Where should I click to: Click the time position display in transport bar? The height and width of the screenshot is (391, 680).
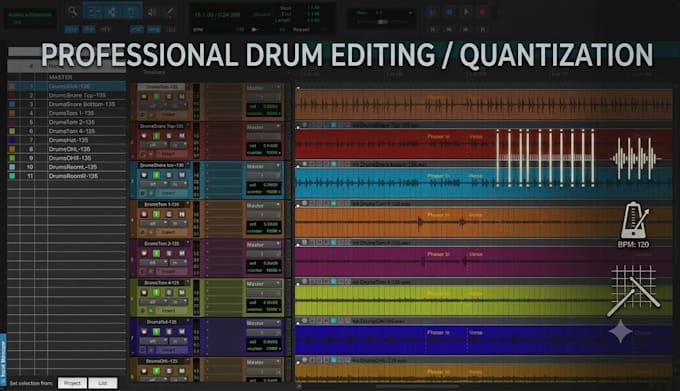[217, 14]
